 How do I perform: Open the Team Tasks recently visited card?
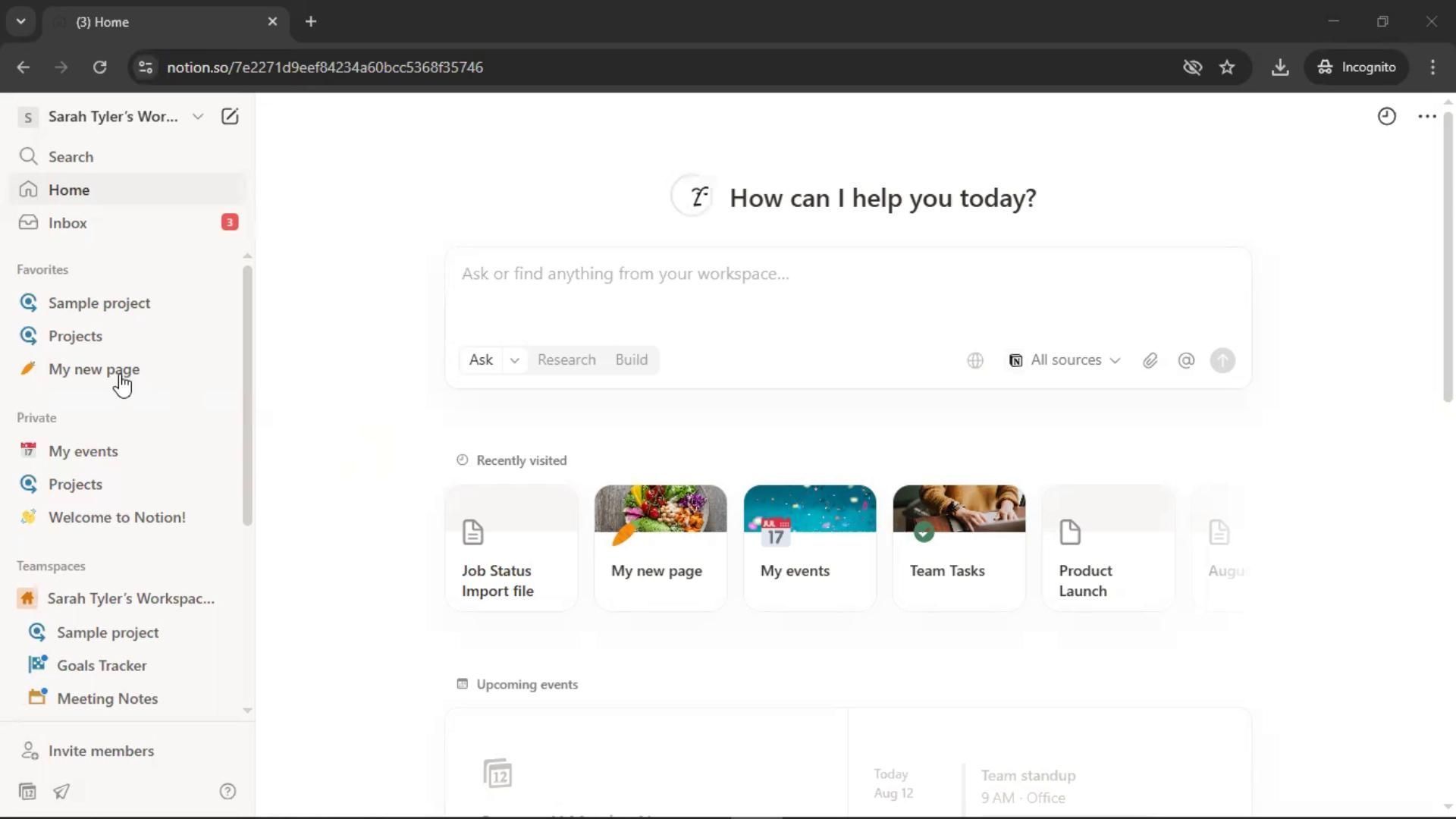pyautogui.click(x=959, y=548)
